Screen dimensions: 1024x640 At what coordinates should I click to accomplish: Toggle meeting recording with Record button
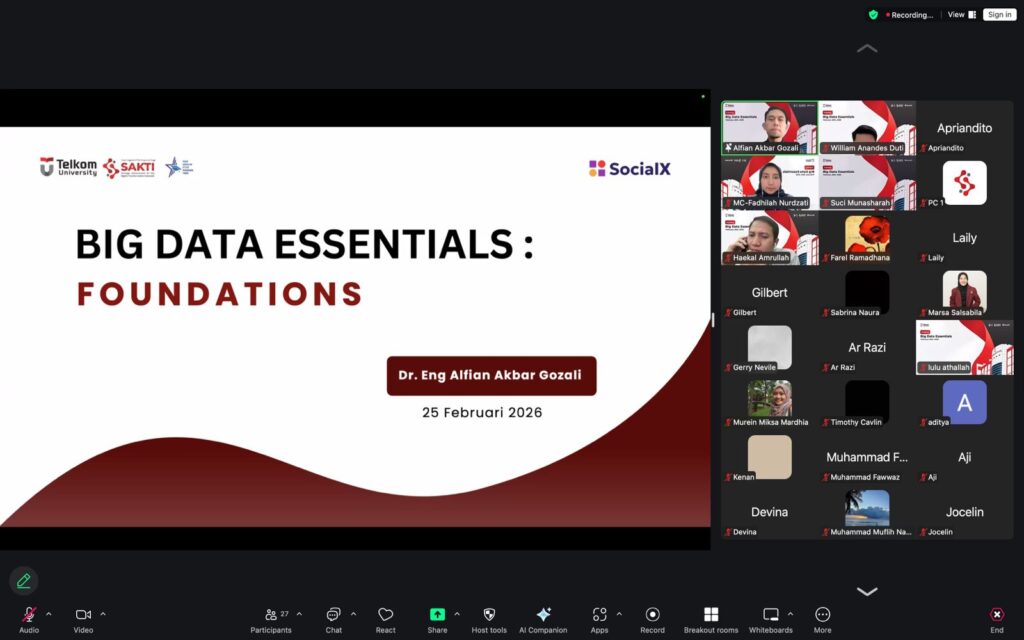(x=652, y=615)
